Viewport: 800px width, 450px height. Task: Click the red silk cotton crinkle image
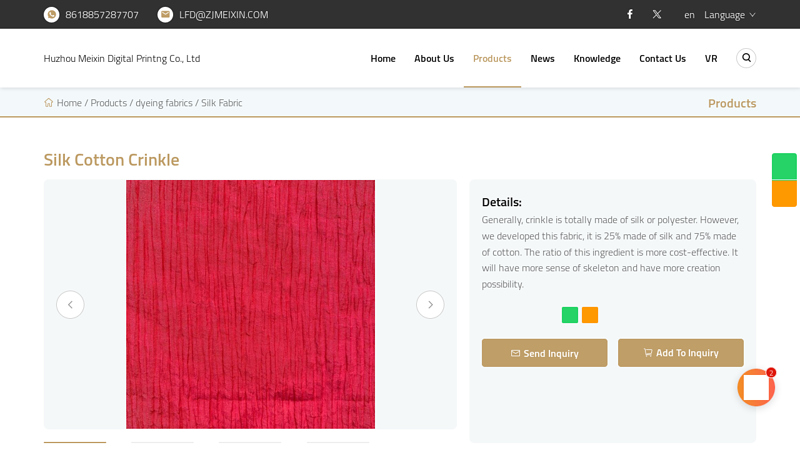click(250, 304)
